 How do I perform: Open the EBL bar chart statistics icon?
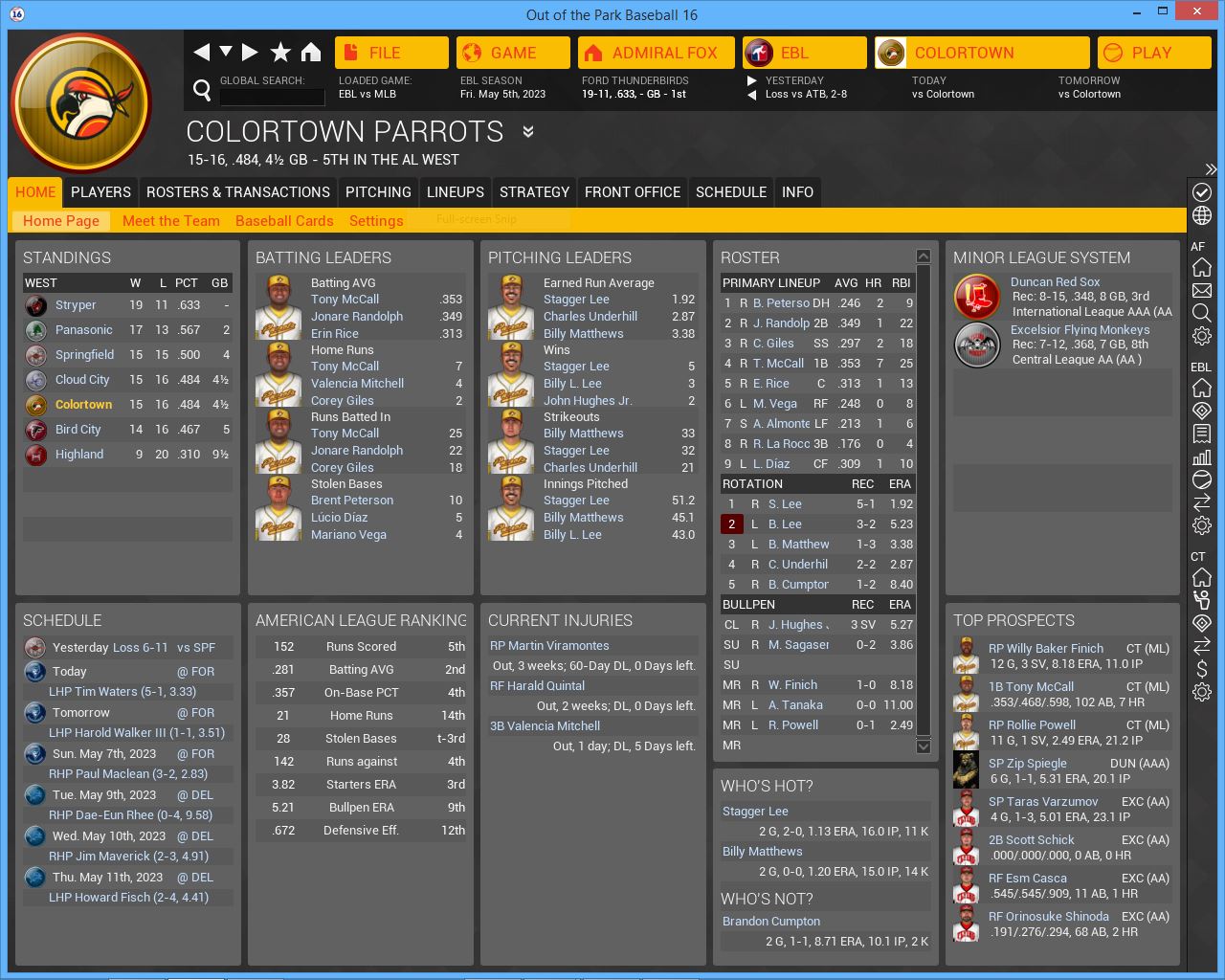1201,457
